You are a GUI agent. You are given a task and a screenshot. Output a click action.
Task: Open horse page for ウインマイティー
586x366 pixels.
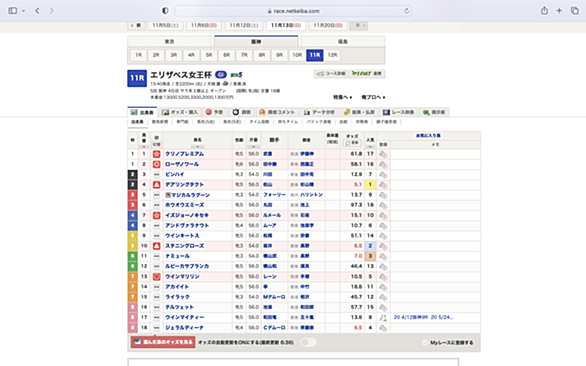pos(185,317)
